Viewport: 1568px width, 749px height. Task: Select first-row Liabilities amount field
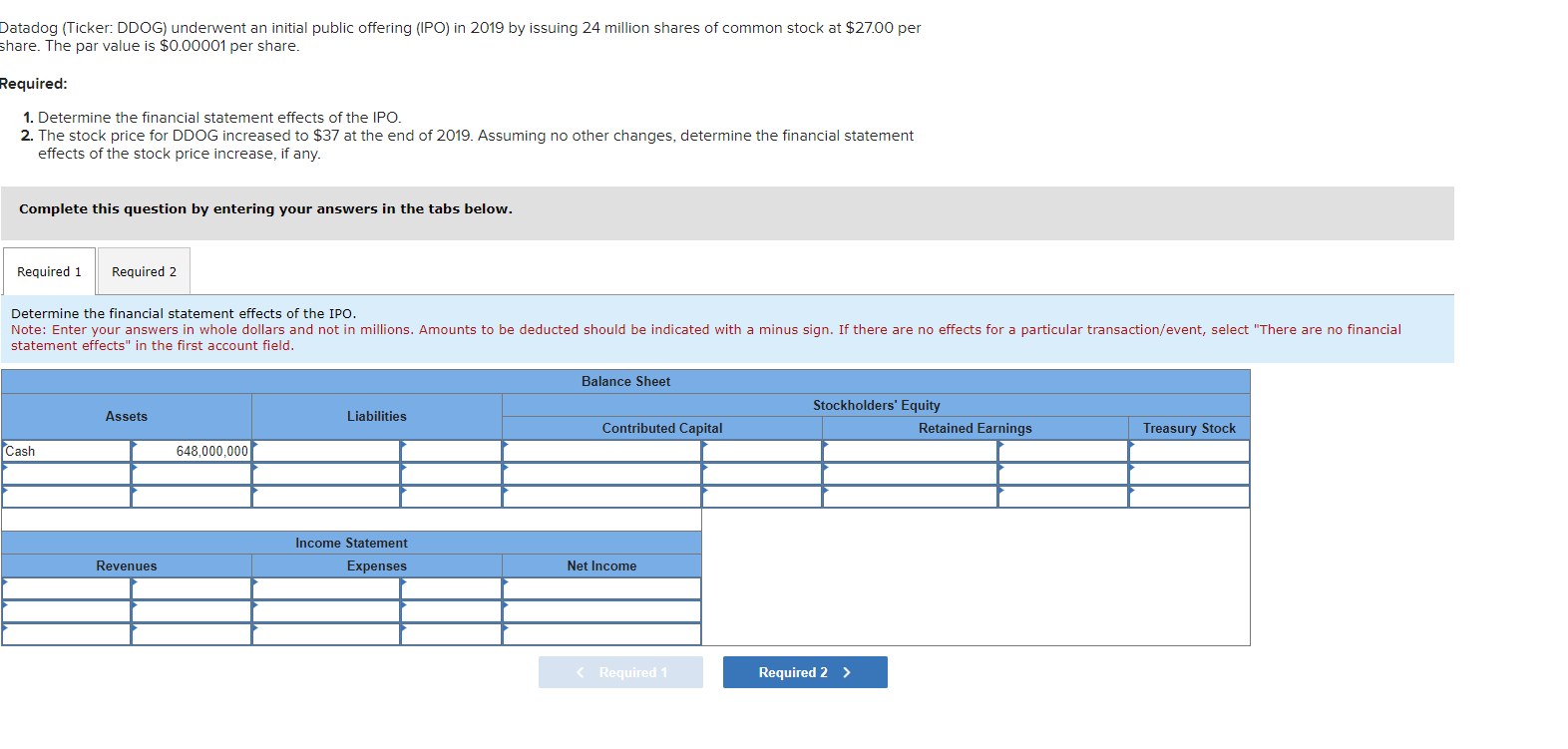click(x=451, y=451)
